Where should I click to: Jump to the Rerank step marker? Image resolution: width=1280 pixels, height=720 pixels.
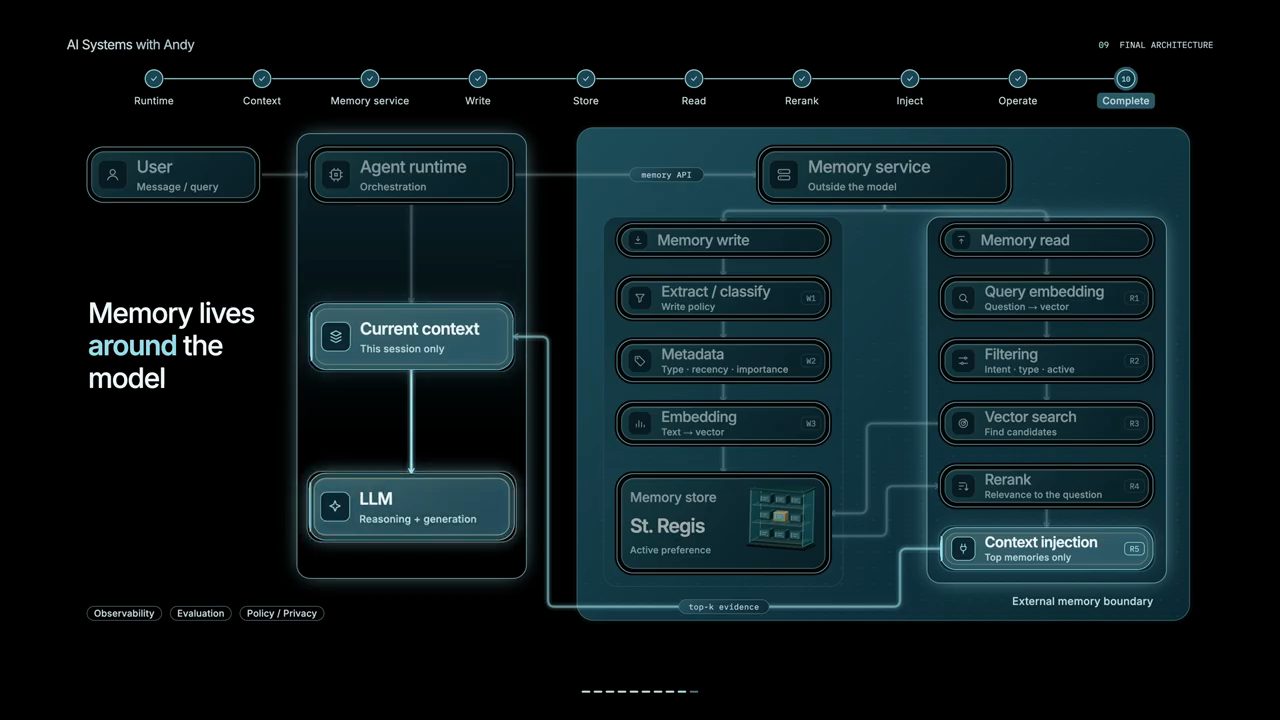(x=802, y=79)
